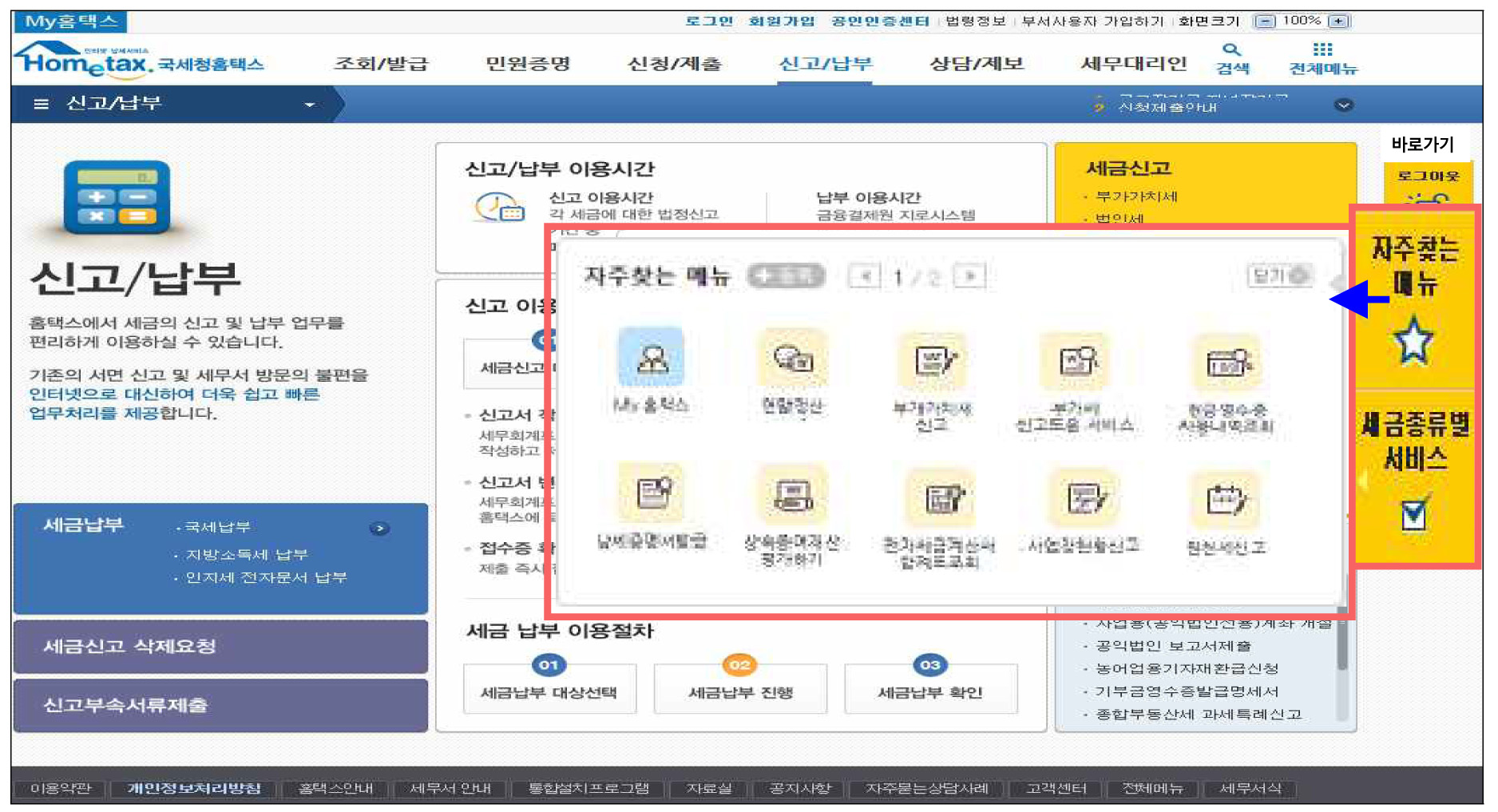This screenshot has height=812, width=1498.
Task: Increase screen size with plus button
Action: click(x=1339, y=22)
